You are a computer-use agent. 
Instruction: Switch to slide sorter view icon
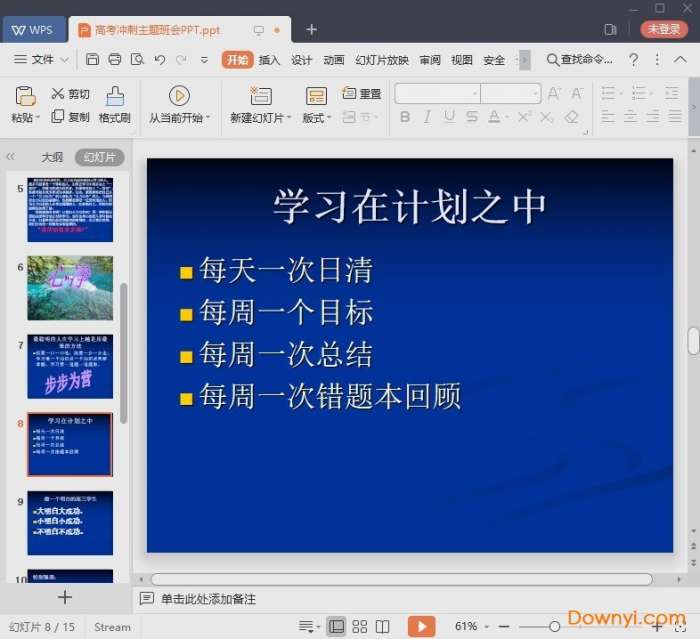pos(360,627)
